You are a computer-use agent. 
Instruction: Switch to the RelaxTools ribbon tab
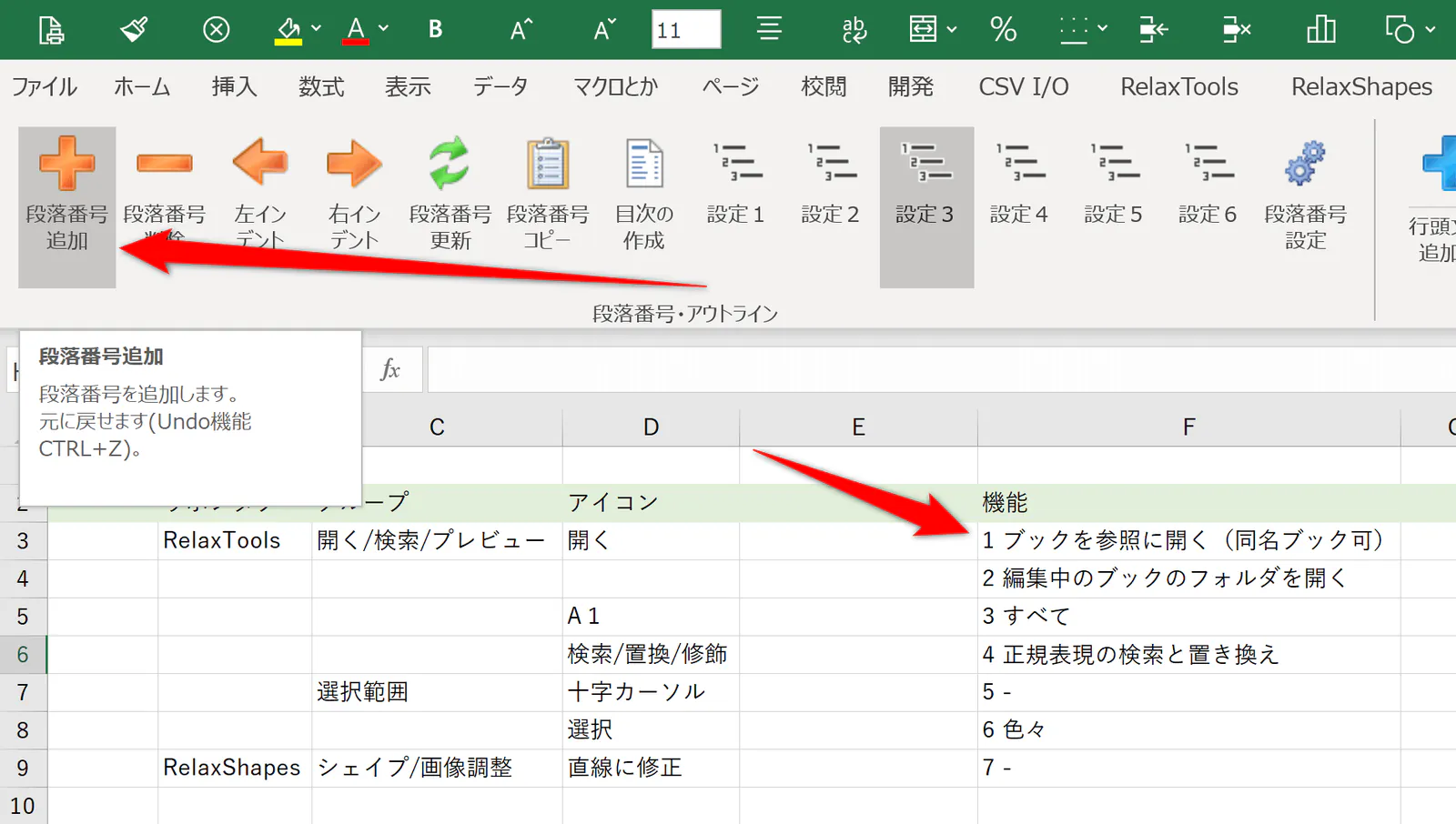point(1178,86)
